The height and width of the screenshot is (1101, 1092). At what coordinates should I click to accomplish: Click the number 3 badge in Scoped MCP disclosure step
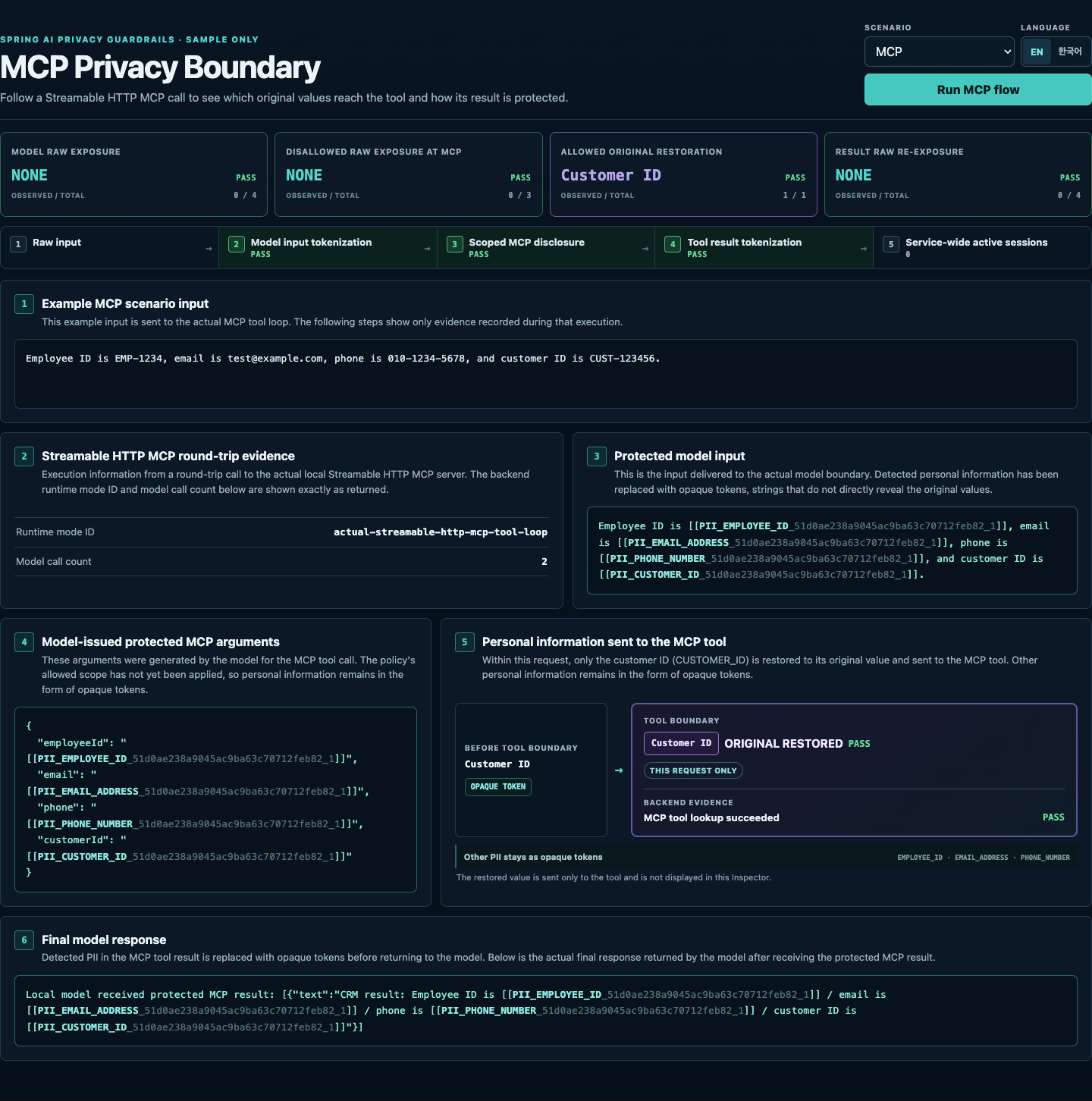coord(455,244)
